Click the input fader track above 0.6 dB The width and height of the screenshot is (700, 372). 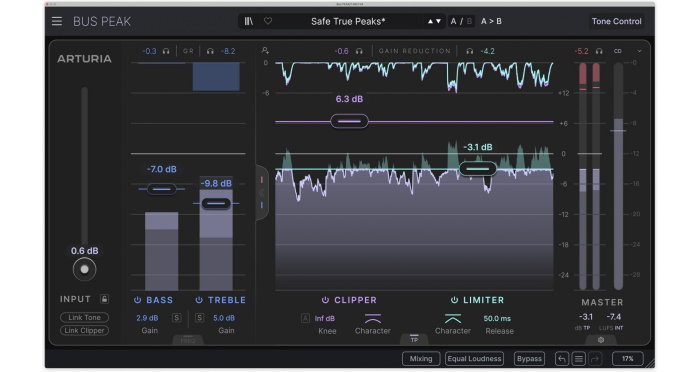tap(84, 165)
